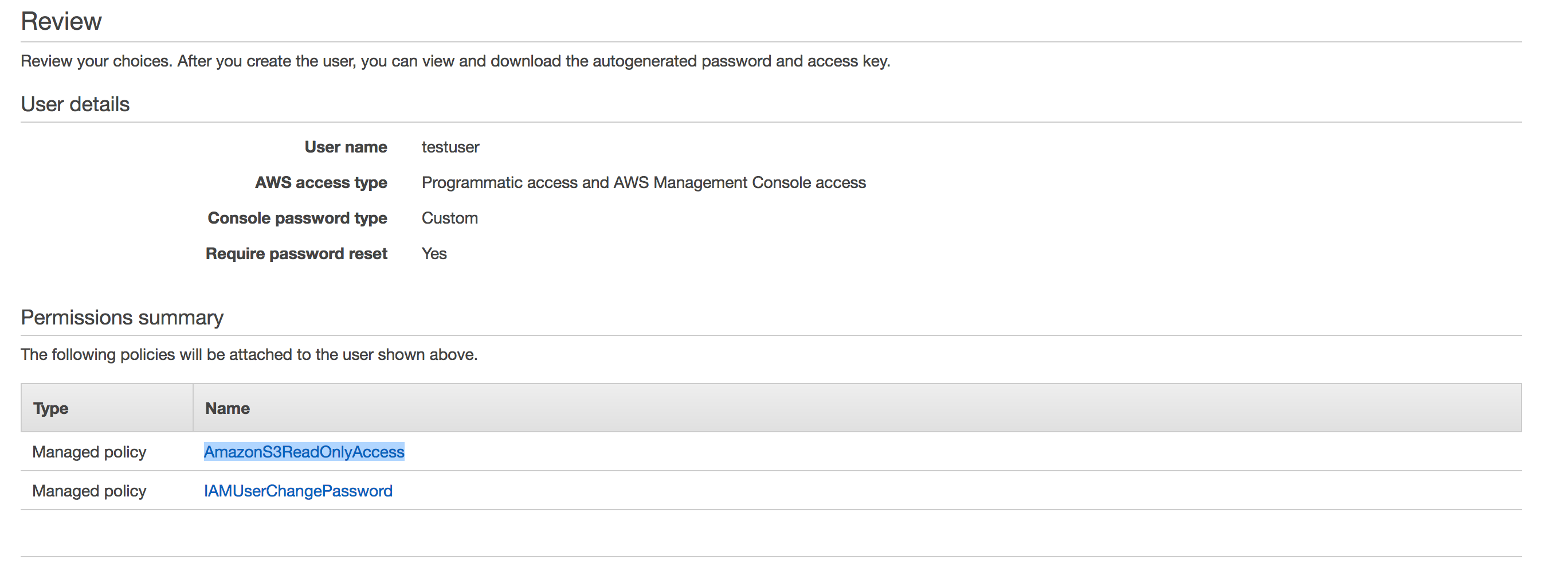Click the User name field label
Screen dimensions: 1568x571
coord(344,147)
